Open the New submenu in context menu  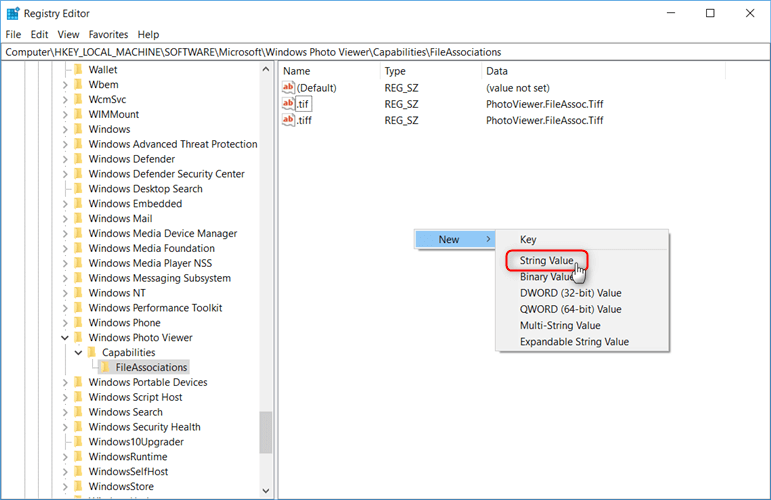455,239
